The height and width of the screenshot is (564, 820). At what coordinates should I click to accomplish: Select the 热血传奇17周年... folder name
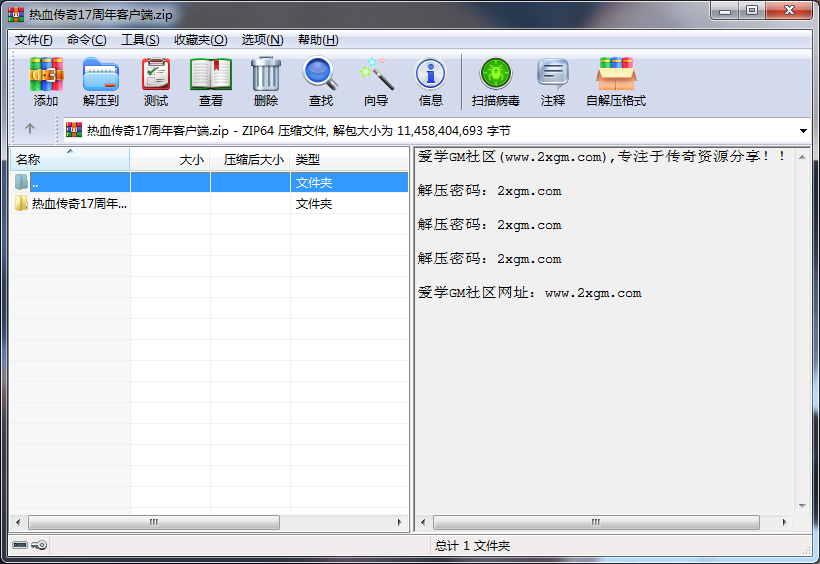tap(79, 204)
